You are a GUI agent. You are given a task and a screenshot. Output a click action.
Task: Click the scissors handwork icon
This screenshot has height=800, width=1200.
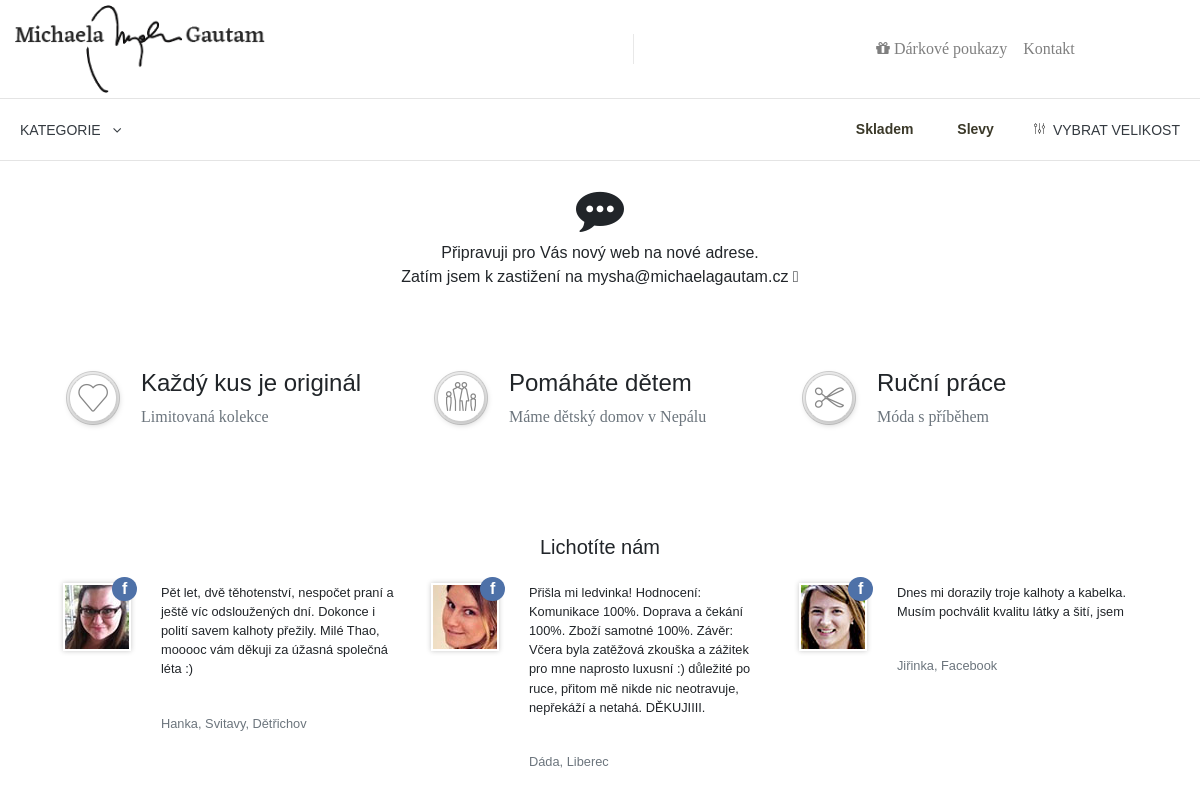[829, 398]
